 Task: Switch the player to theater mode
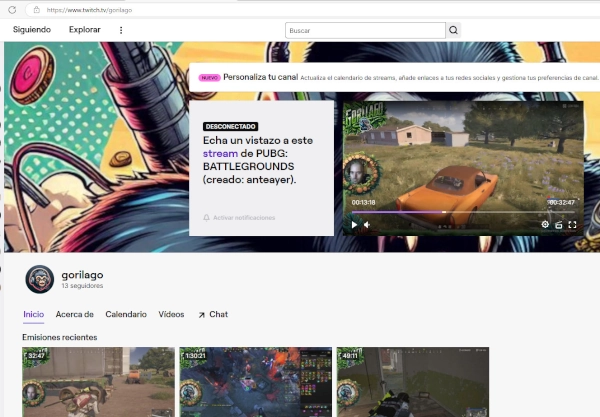tap(559, 225)
